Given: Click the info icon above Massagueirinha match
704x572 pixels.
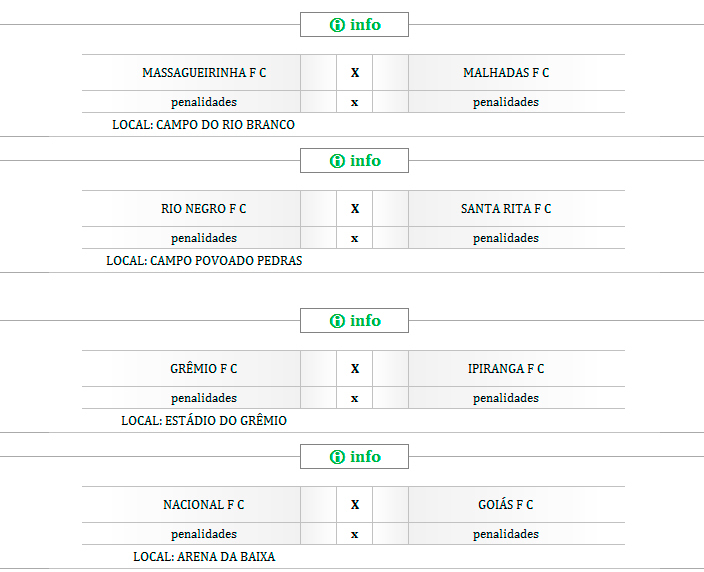Looking at the screenshot, I should coord(337,25).
